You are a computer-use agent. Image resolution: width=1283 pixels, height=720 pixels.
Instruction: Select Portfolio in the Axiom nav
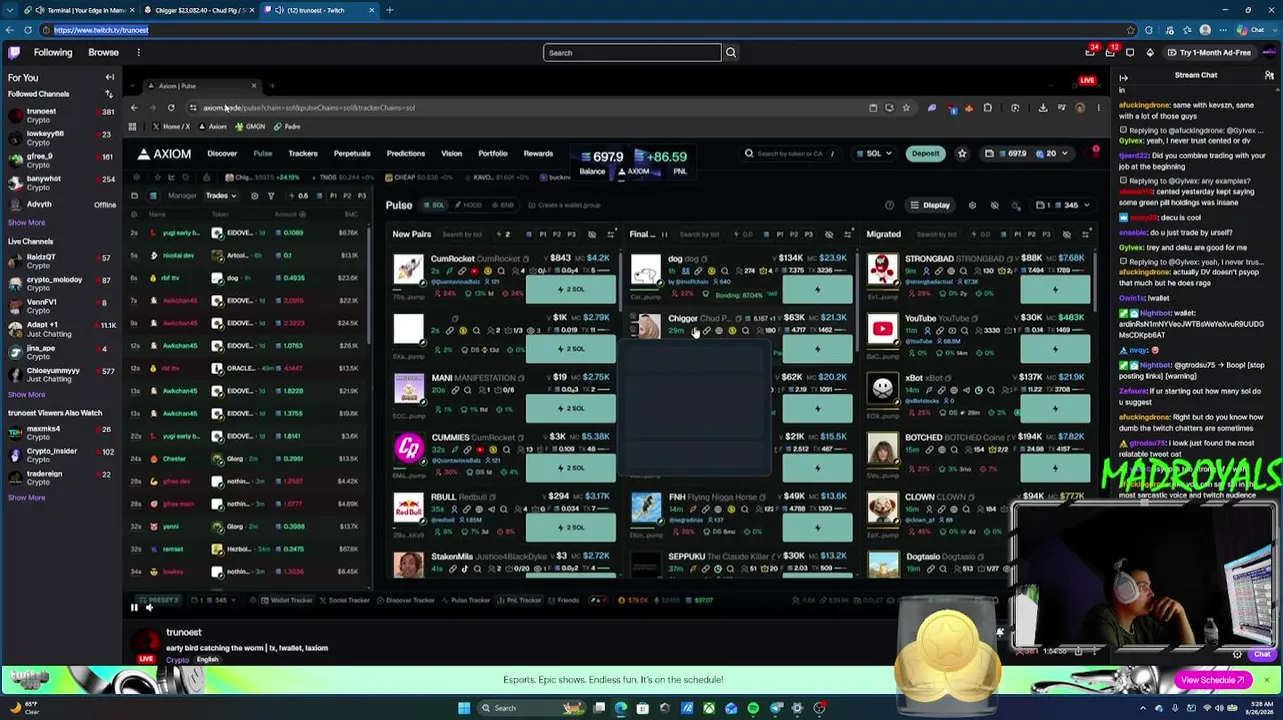[x=493, y=154]
